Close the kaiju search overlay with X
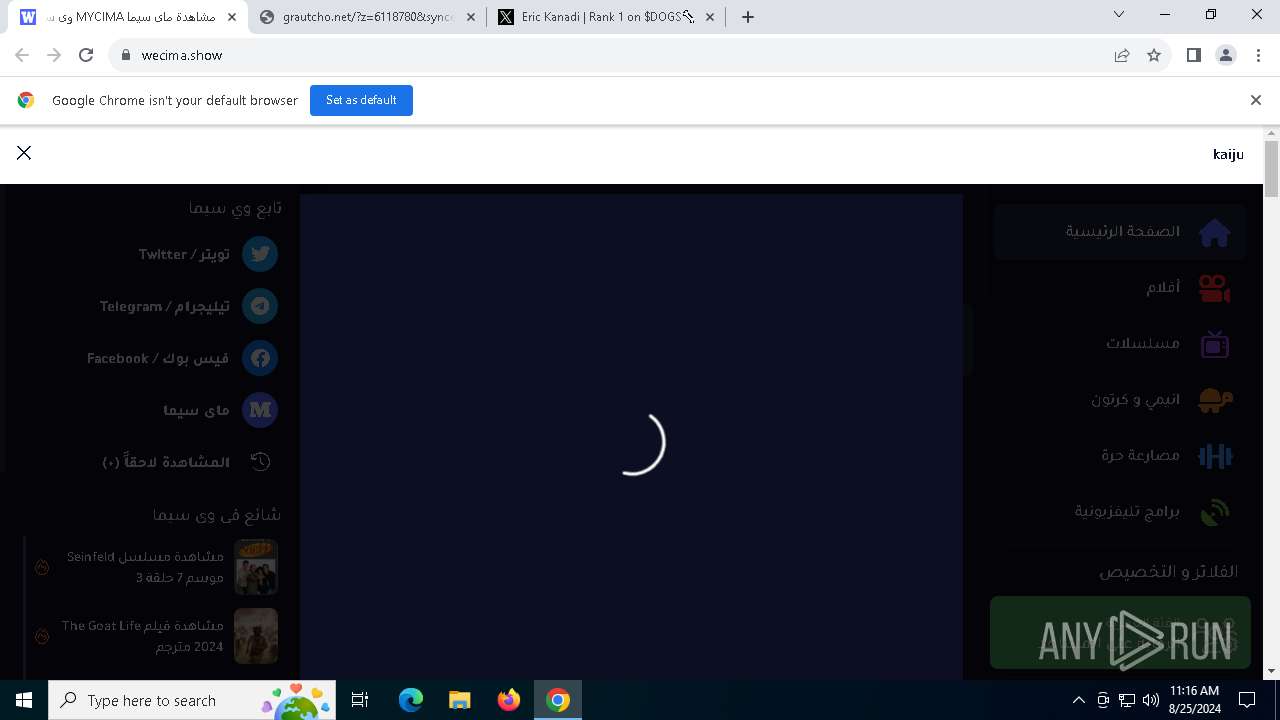1280x720 pixels. pos(24,153)
